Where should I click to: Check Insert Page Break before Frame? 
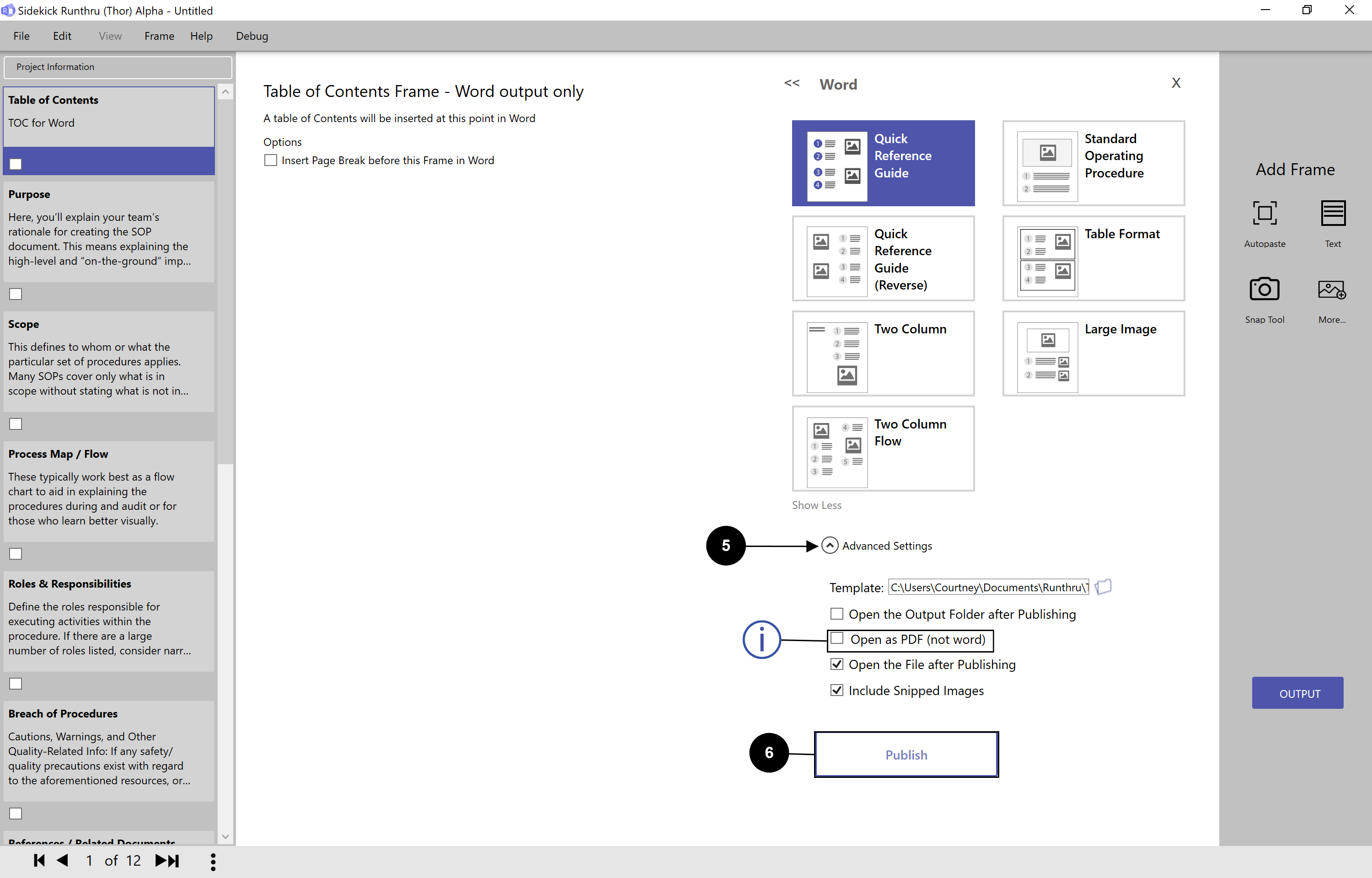click(271, 160)
